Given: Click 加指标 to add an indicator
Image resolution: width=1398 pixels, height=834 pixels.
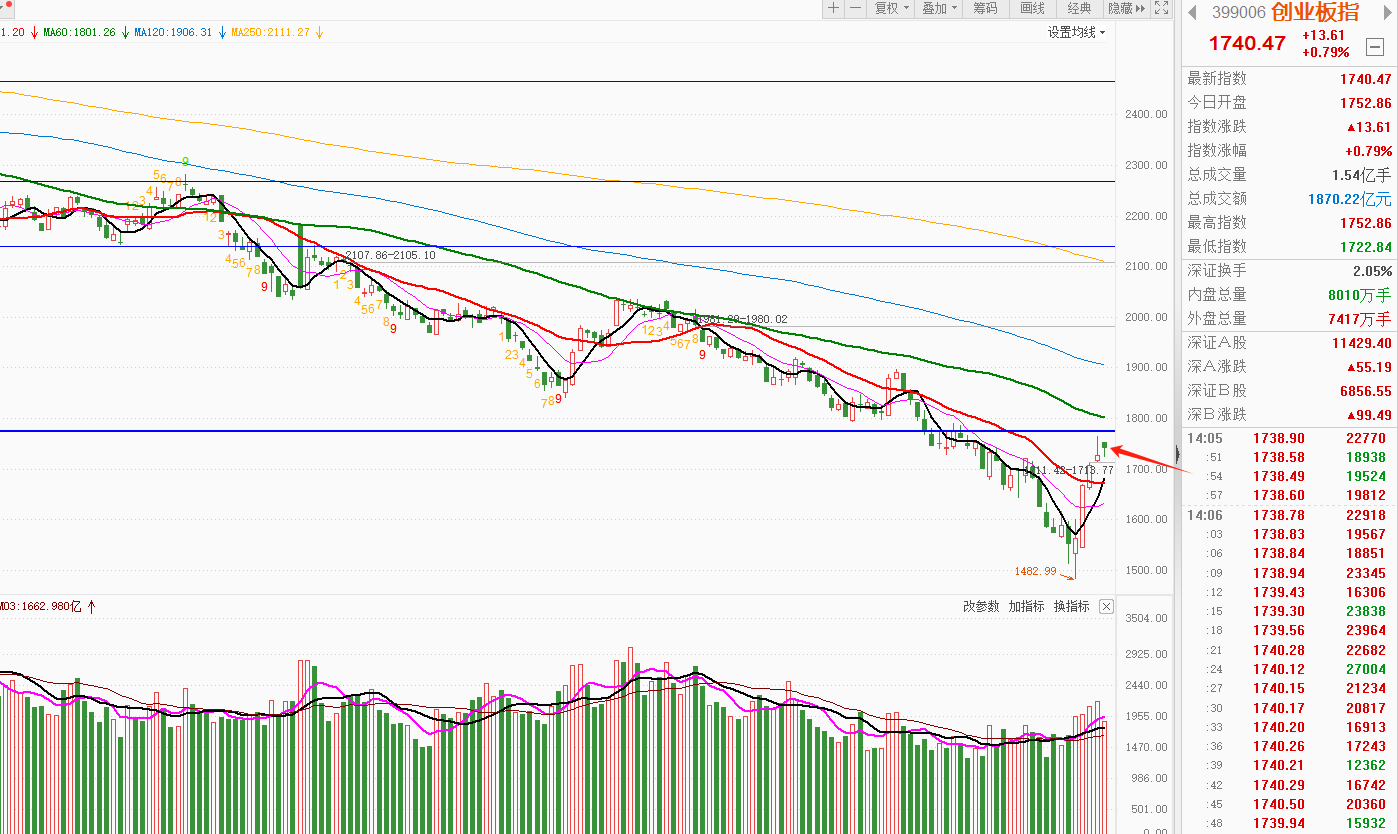Looking at the screenshot, I should click(x=1026, y=607).
